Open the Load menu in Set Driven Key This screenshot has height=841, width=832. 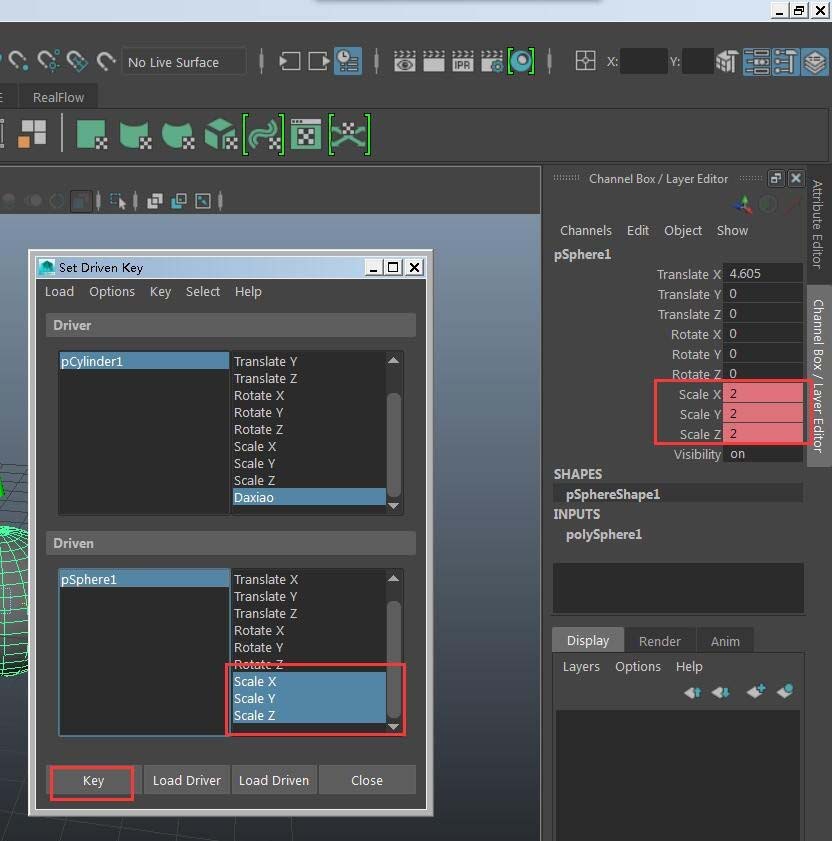coord(59,292)
